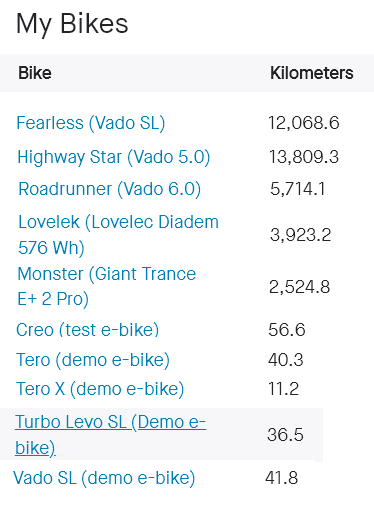
Task: Open Lovelek (Lovelec Diadem 576 Wh) link
Action: 118,235
